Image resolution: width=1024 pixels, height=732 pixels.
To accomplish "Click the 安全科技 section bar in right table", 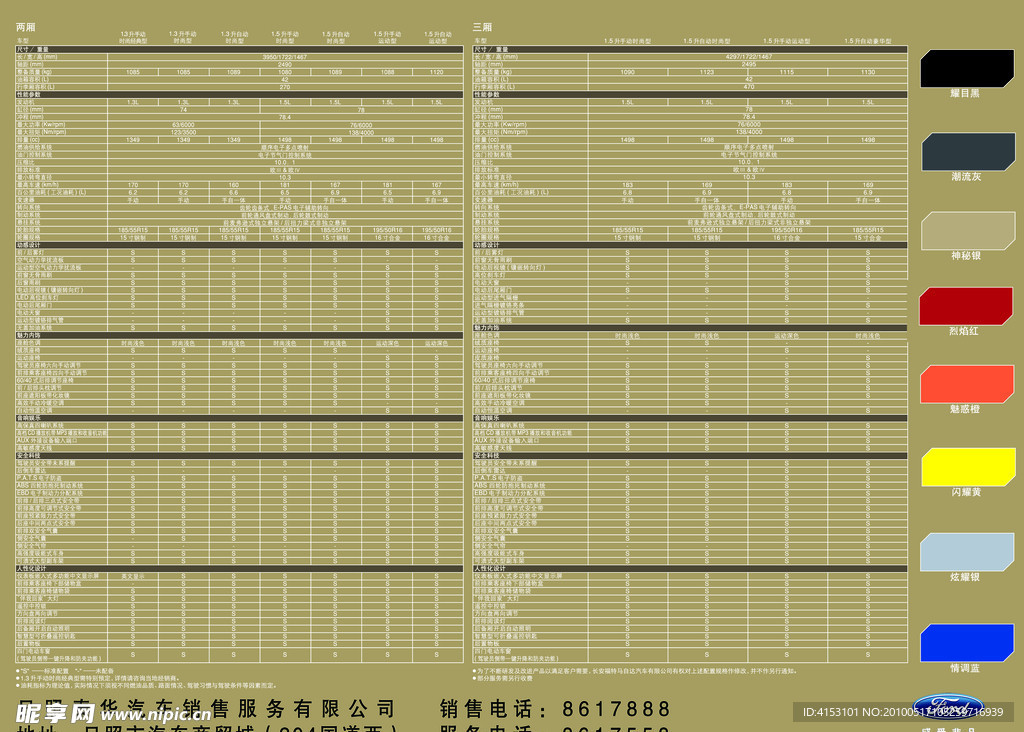I will pos(690,456).
